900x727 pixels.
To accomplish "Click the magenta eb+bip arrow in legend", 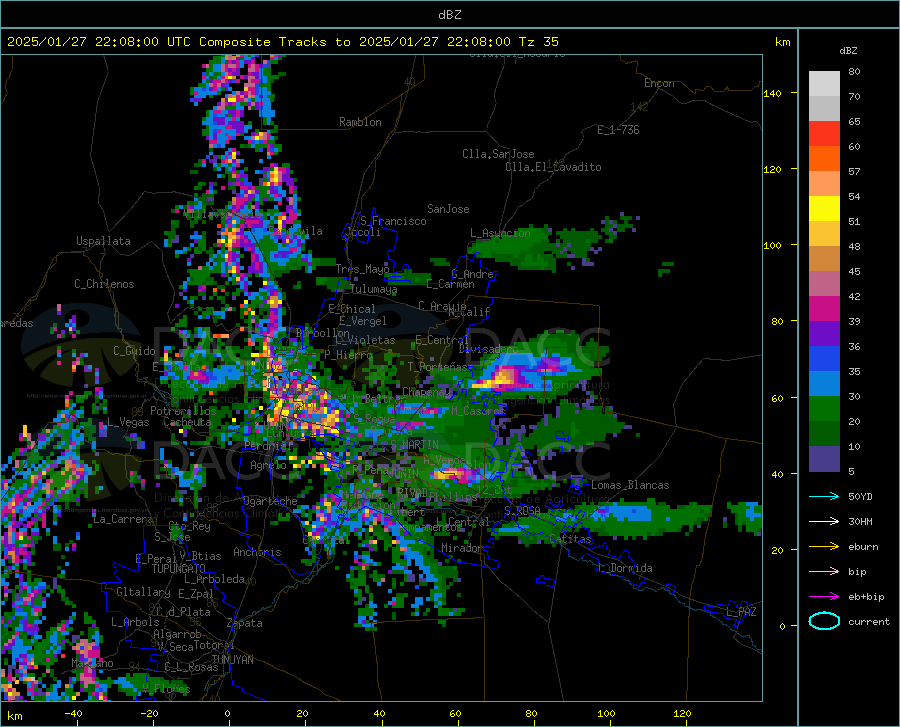I will tap(824, 597).
